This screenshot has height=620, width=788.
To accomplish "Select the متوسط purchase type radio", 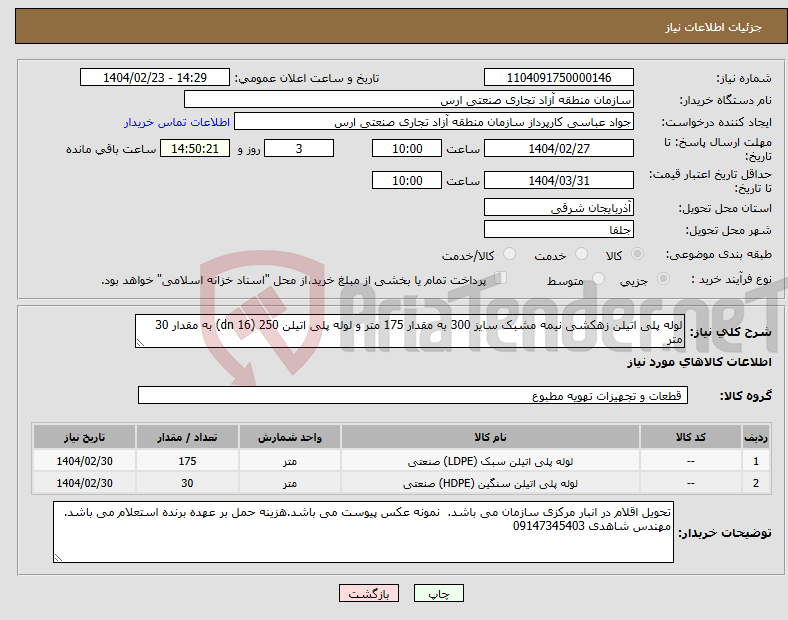I will pyautogui.click(x=598, y=279).
